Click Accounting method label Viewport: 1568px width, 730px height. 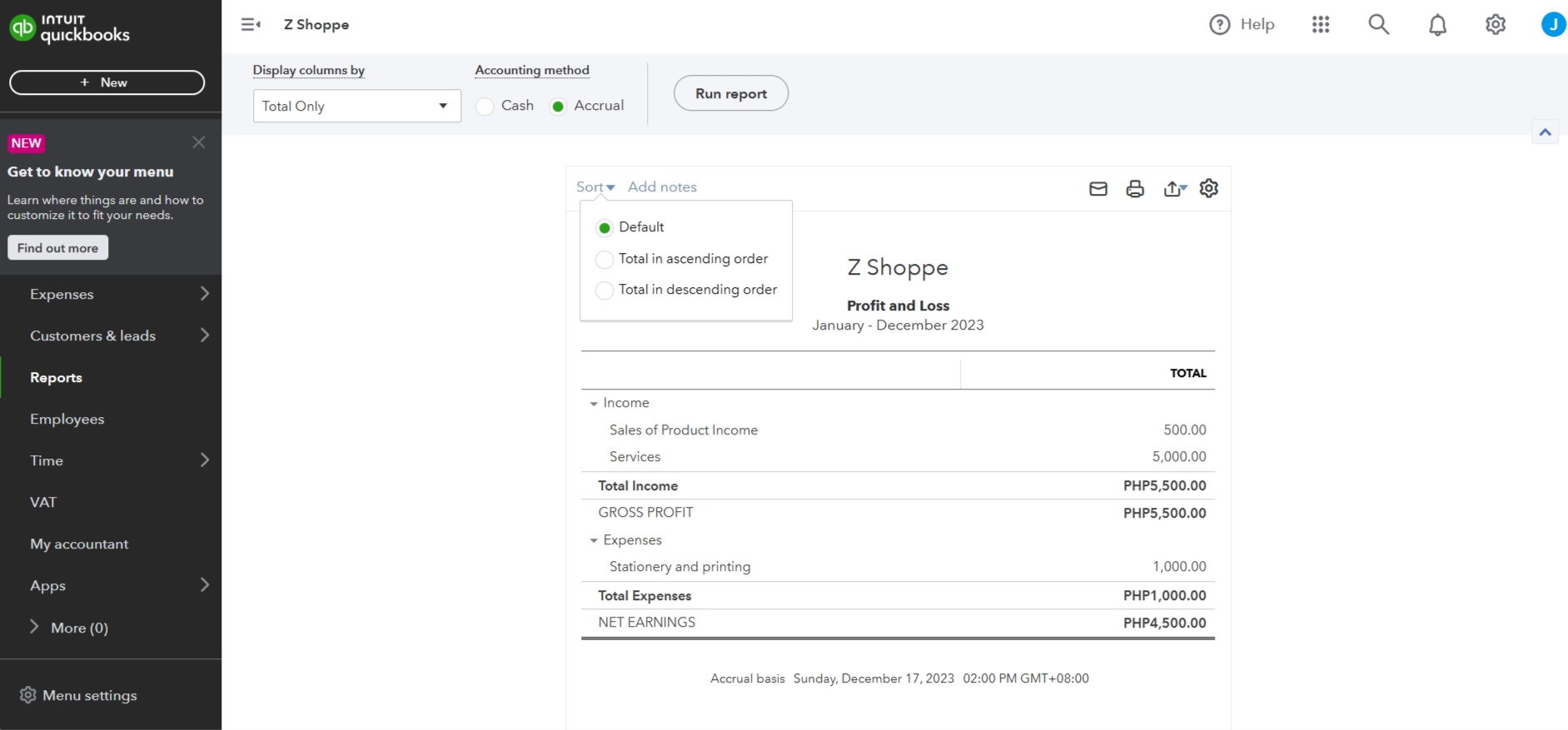(x=532, y=71)
